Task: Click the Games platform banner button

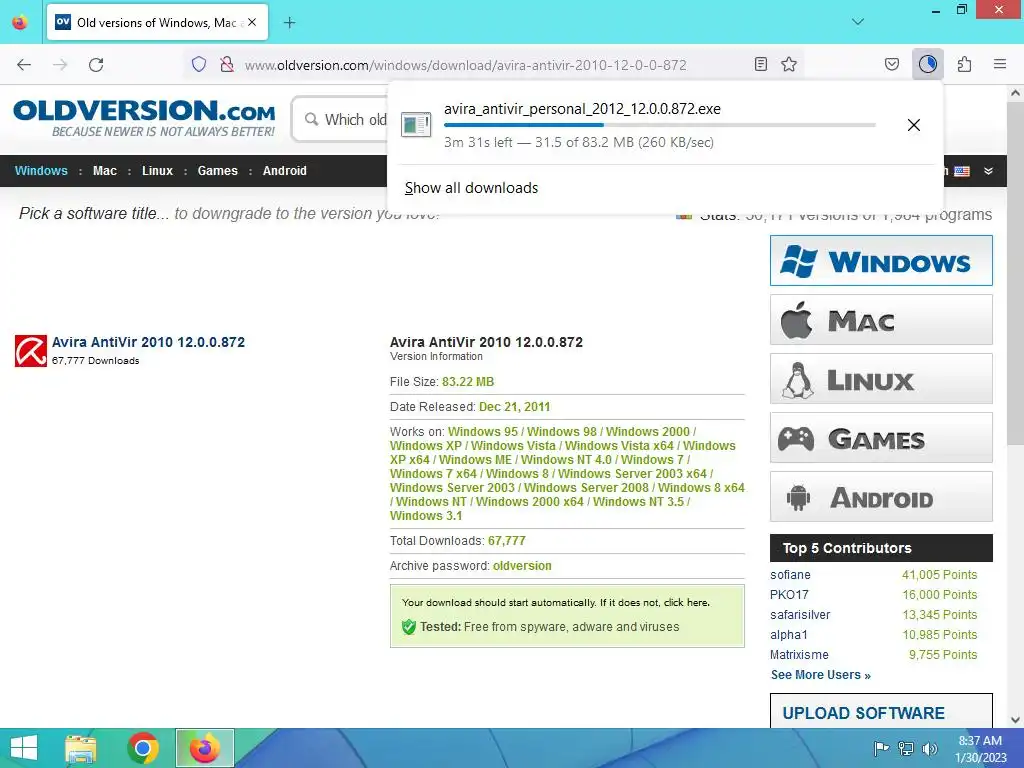Action: (x=881, y=438)
